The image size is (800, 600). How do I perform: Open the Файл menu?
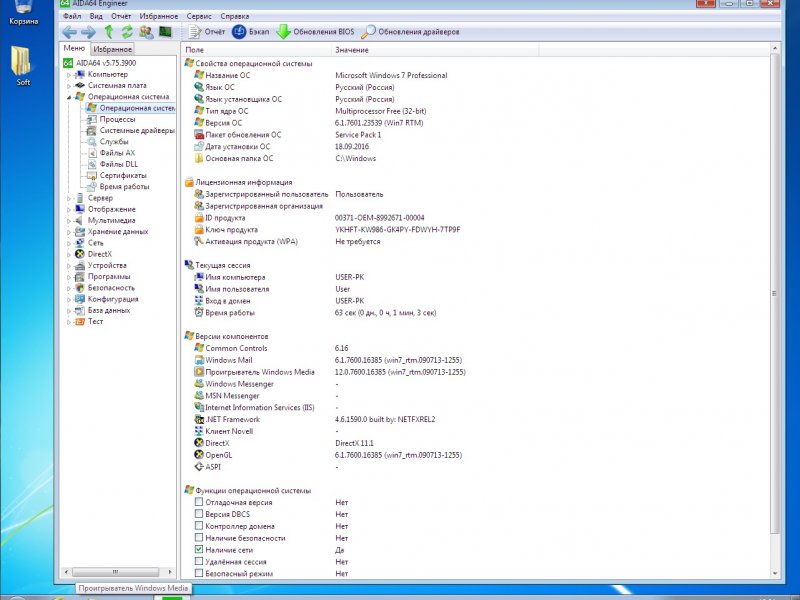pos(72,16)
